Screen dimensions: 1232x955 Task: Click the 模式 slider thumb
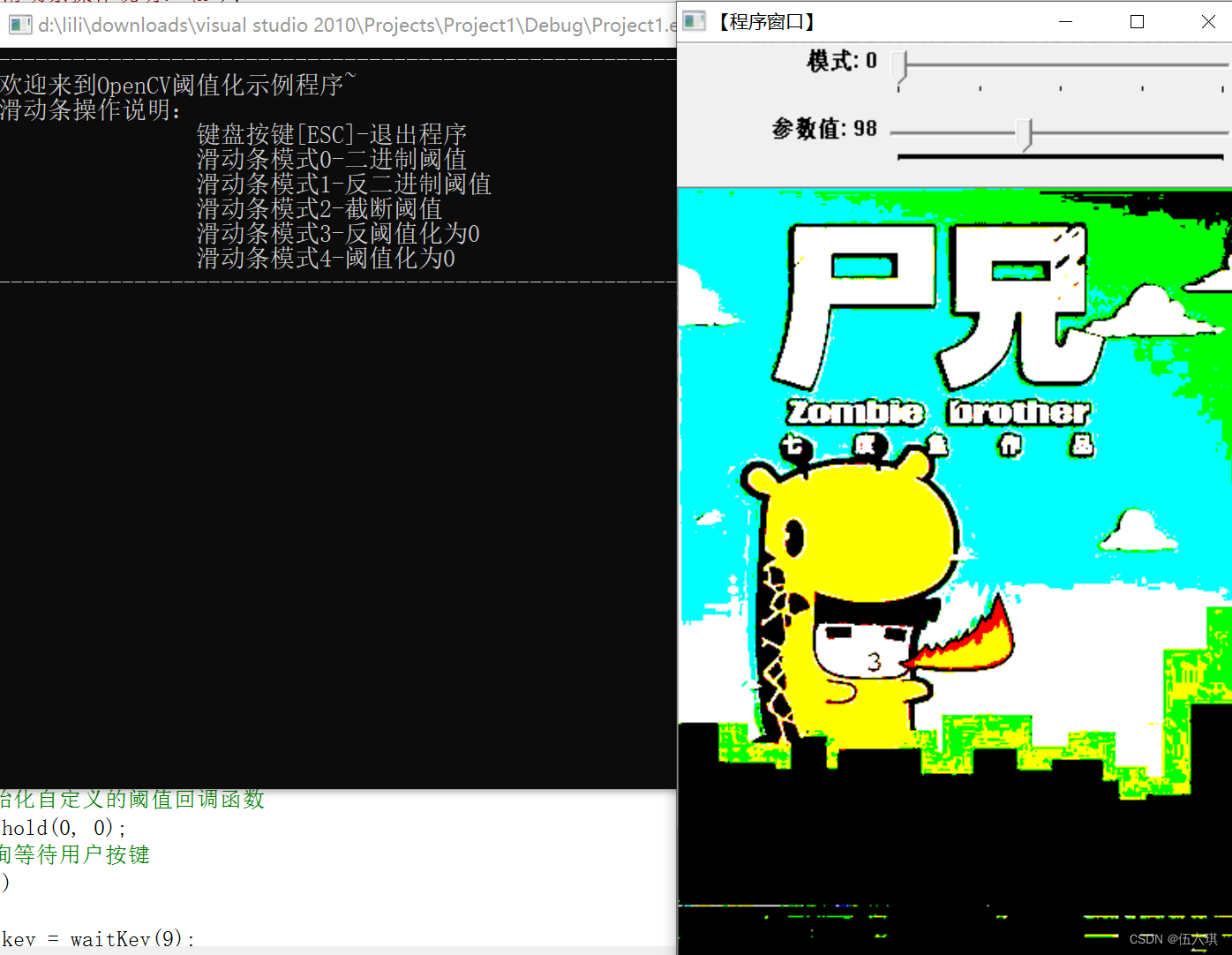899,66
